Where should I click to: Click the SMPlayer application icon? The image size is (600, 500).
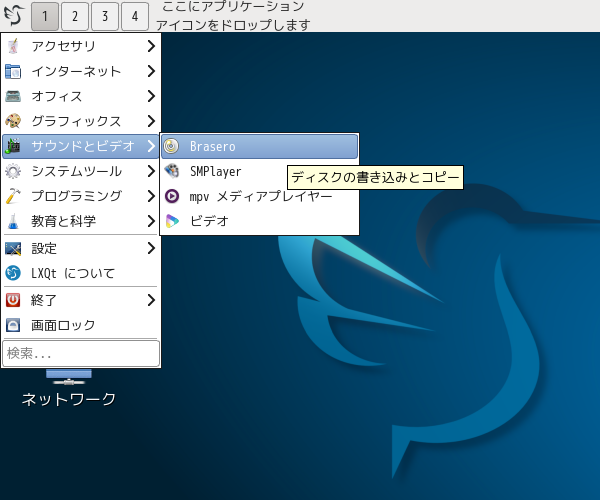pyautogui.click(x=171, y=171)
